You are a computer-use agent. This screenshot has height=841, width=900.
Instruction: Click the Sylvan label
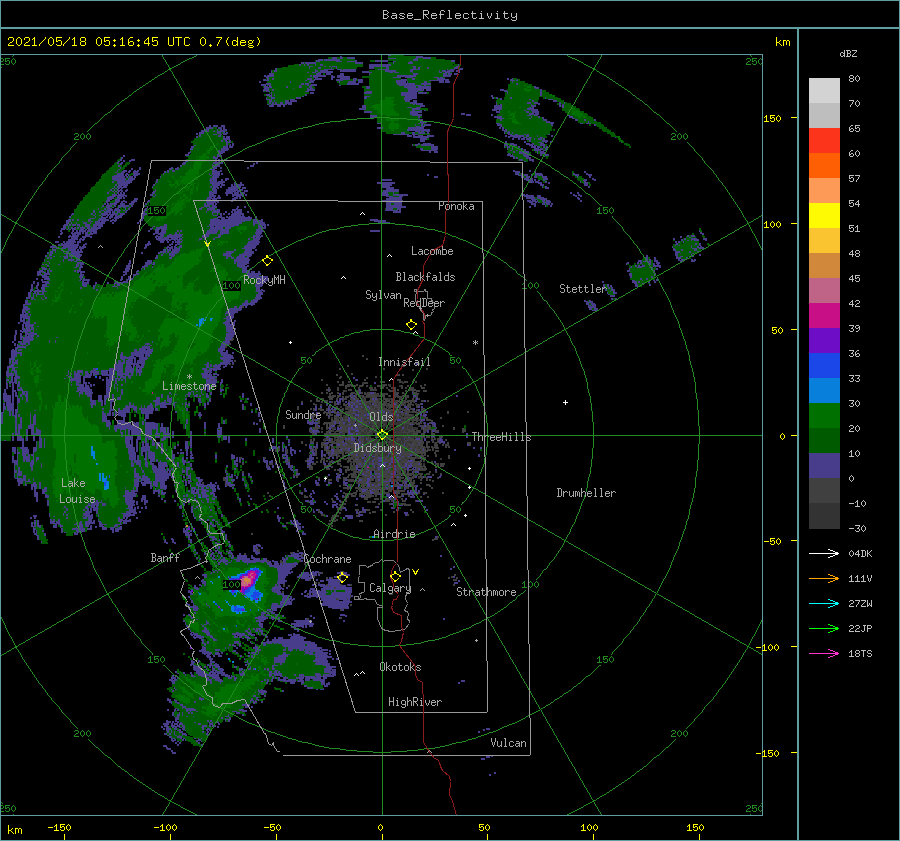click(x=383, y=295)
